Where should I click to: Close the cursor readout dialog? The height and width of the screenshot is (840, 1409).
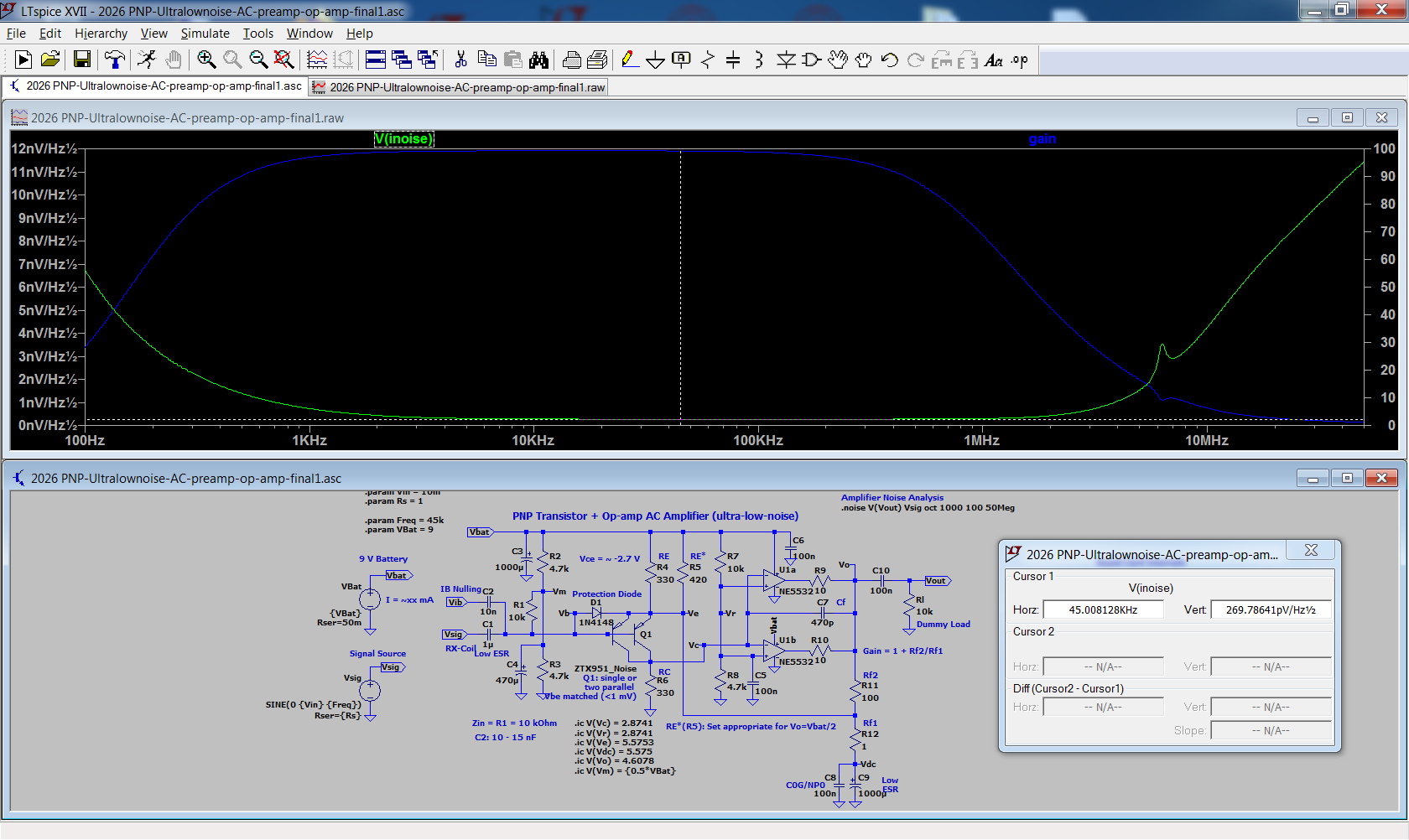point(1311,550)
